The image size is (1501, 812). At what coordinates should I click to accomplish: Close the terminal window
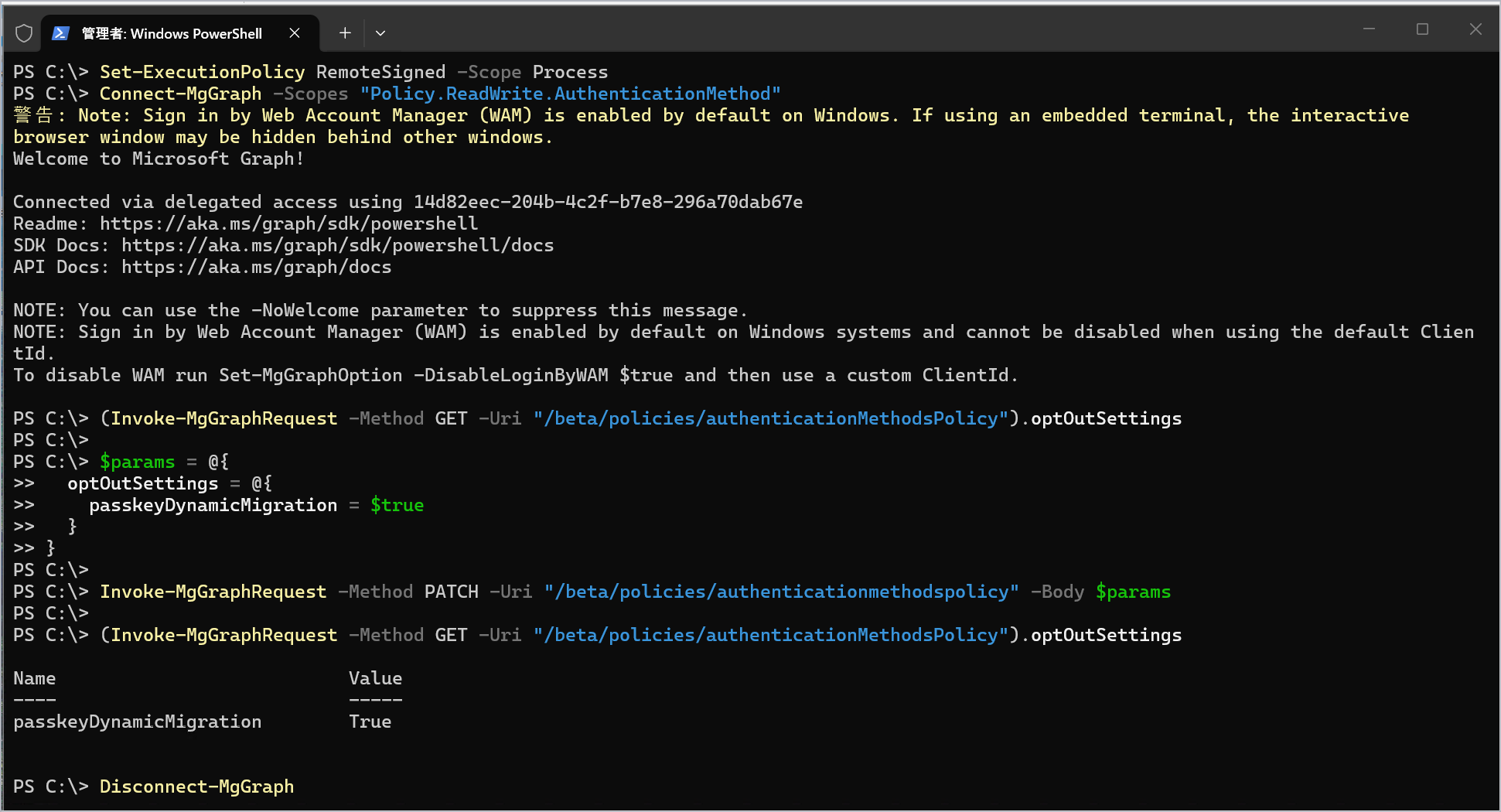pos(1475,29)
